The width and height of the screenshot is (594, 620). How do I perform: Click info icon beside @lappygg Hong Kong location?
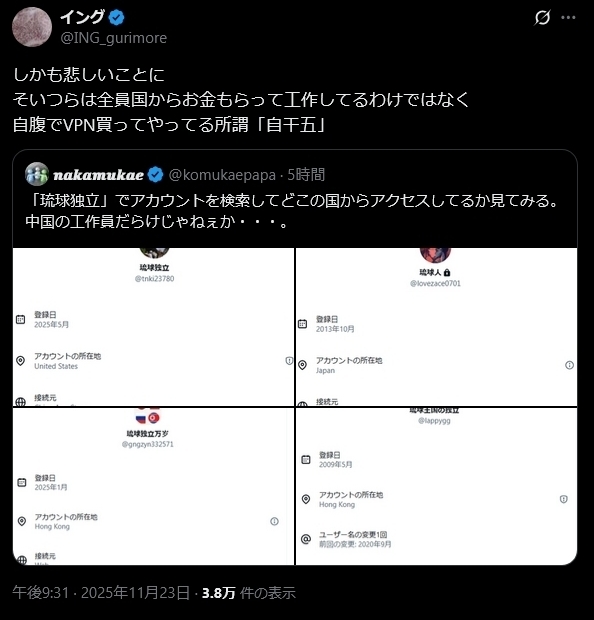click(x=564, y=499)
